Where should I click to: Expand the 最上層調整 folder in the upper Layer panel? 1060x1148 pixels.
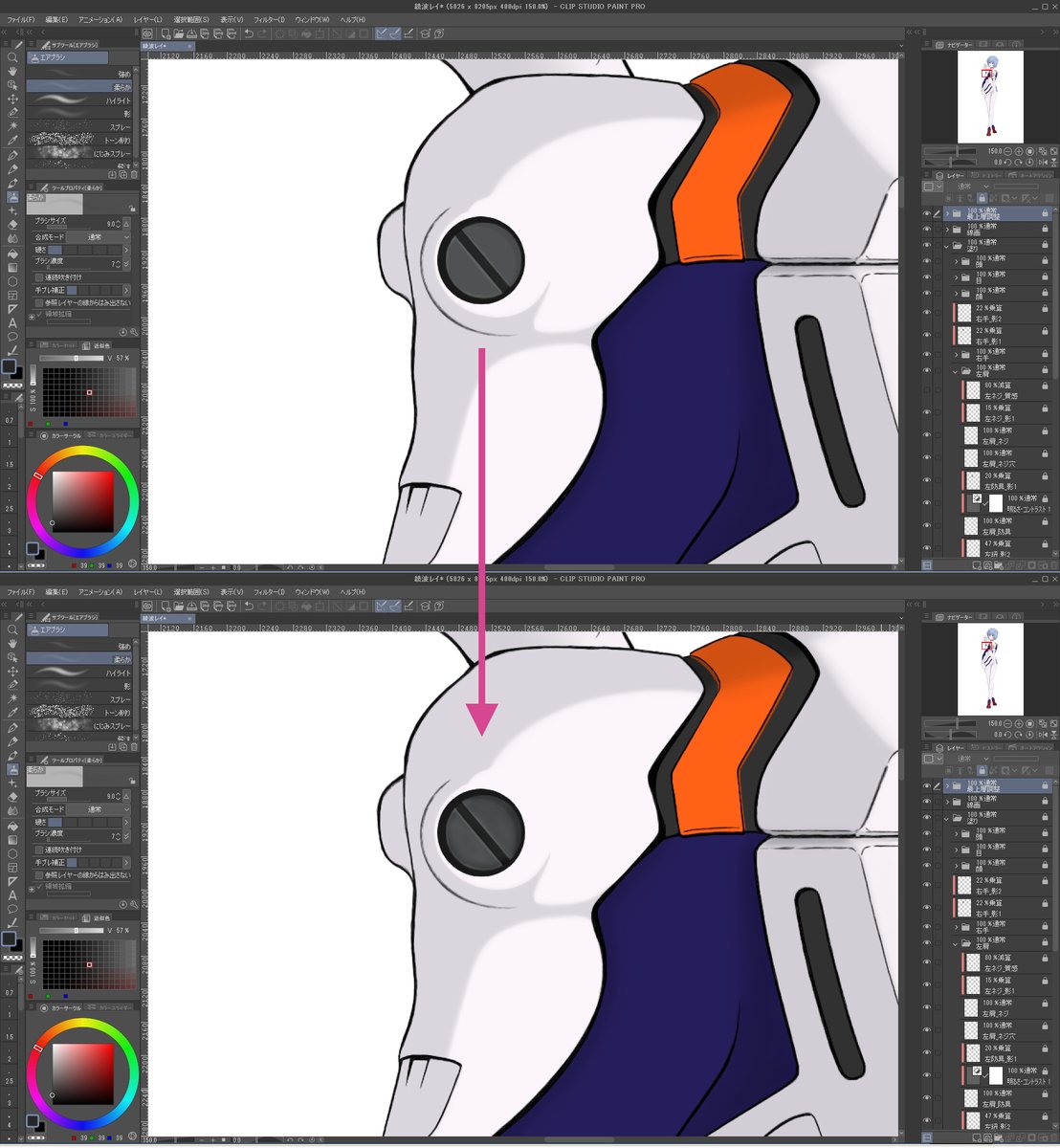pos(948,214)
